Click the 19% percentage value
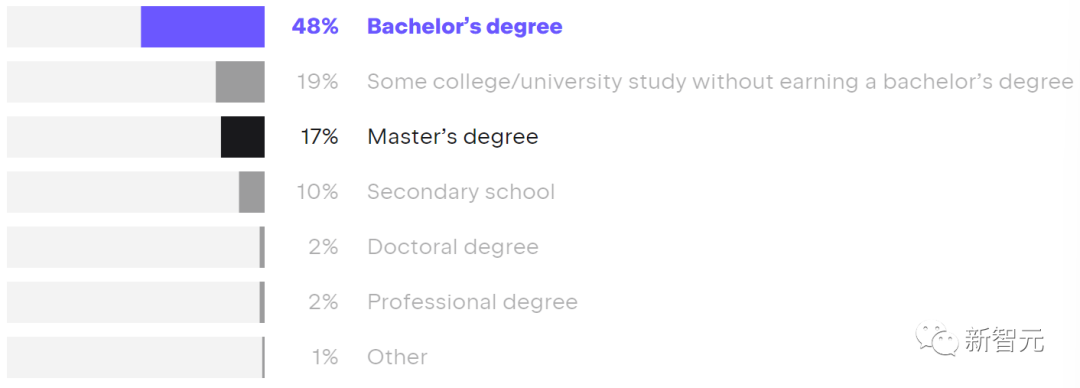 click(x=318, y=82)
